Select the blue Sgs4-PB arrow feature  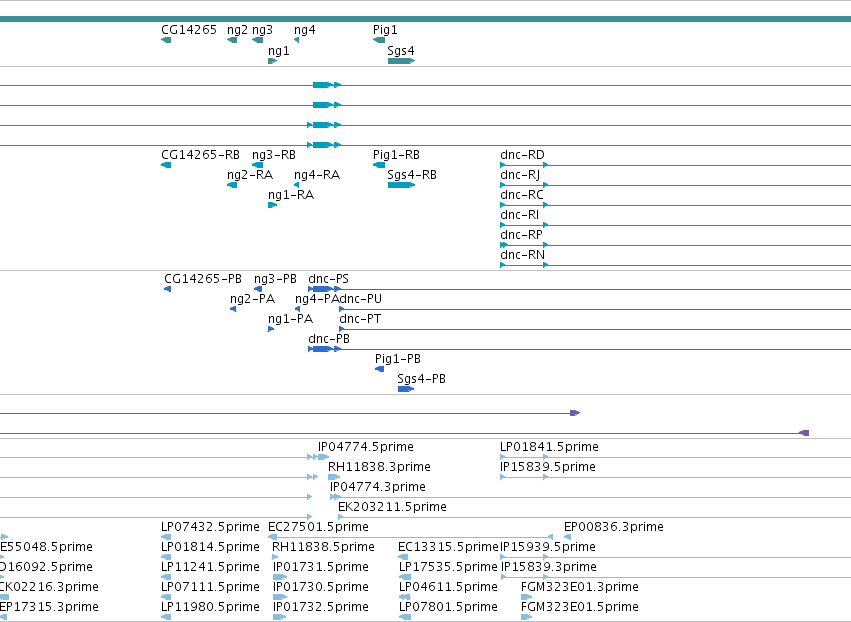coord(406,389)
